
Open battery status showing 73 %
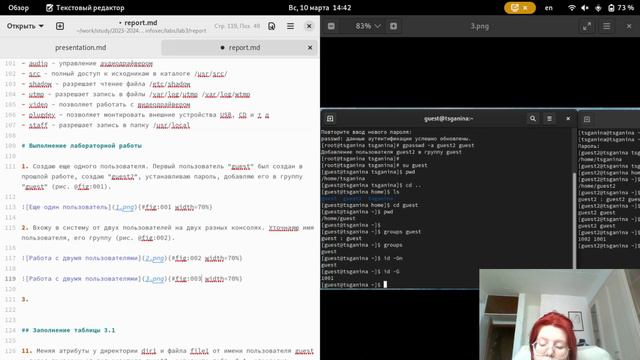click(x=620, y=8)
